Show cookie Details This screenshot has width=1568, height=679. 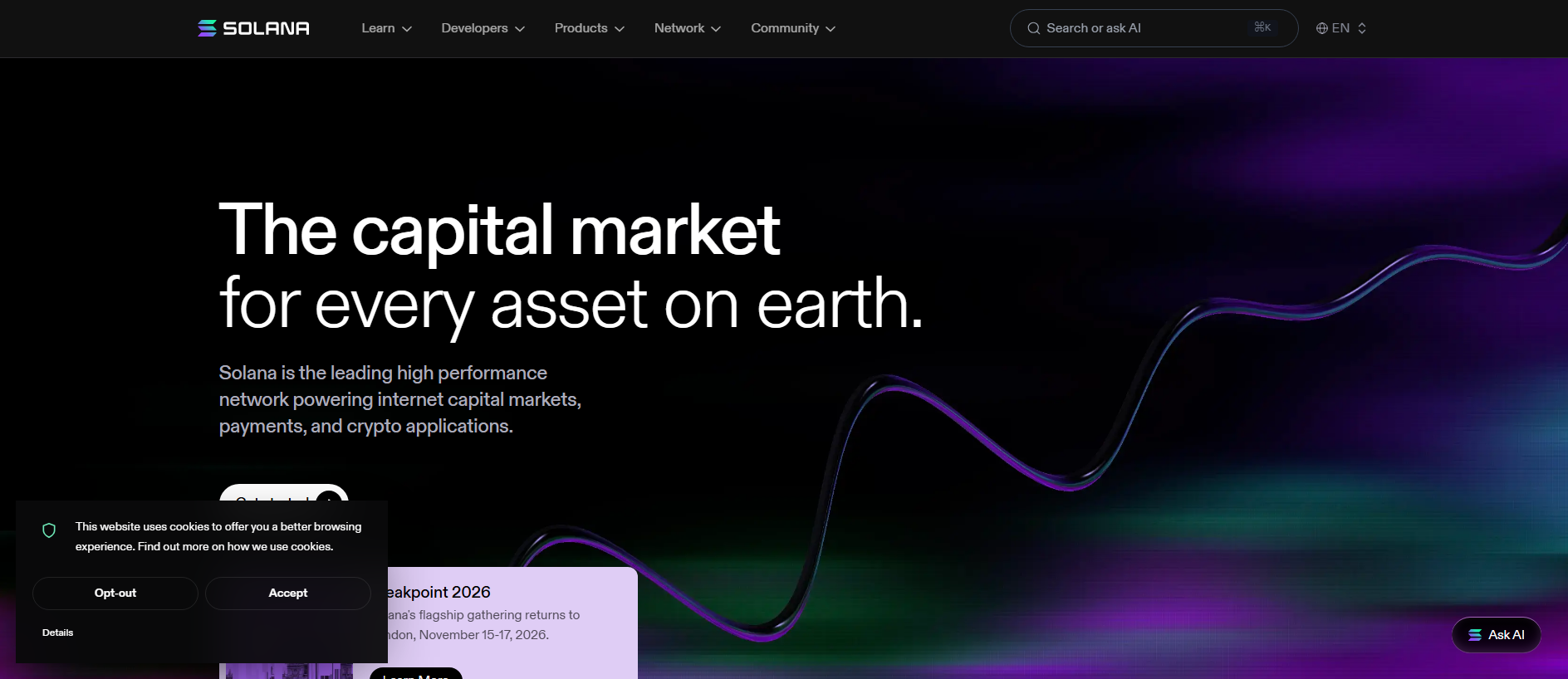coord(58,633)
